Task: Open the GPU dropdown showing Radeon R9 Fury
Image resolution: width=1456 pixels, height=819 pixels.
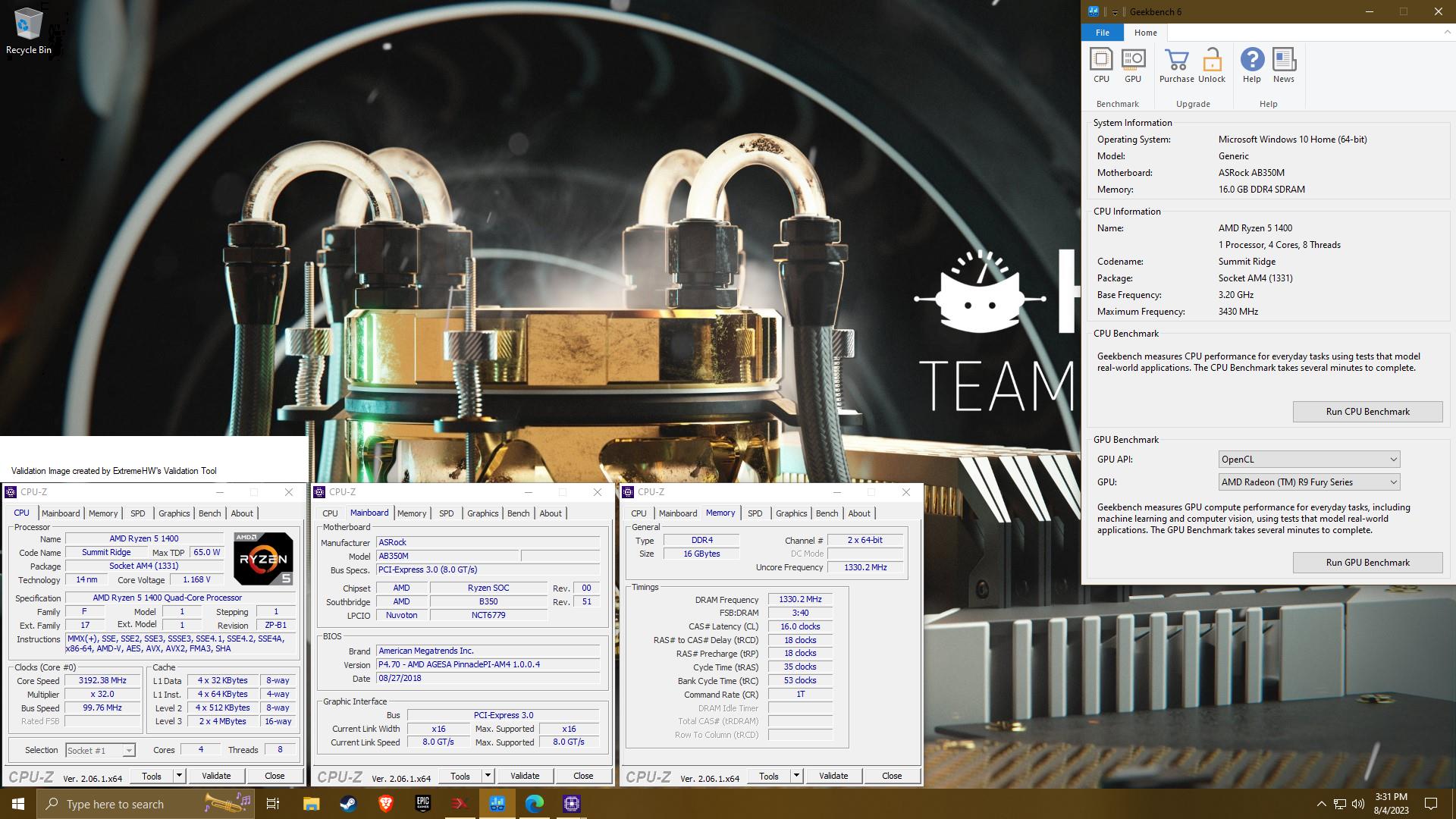Action: 1309,482
